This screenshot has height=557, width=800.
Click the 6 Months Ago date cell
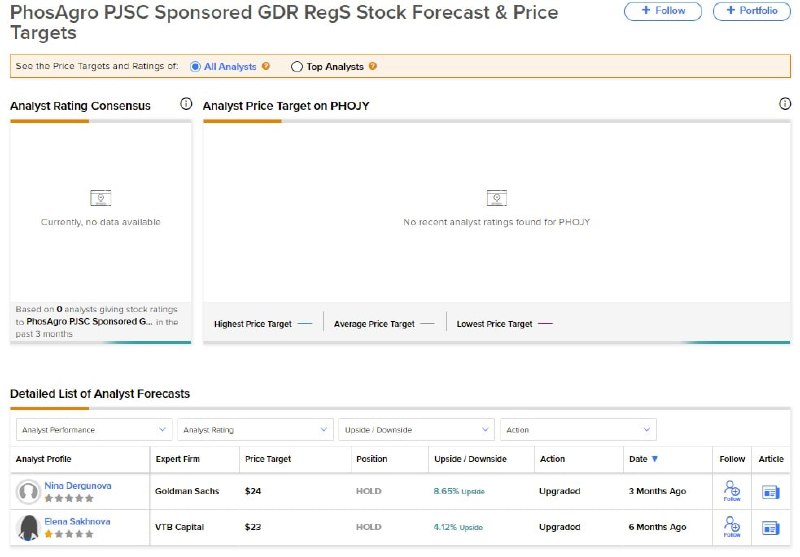coord(657,527)
